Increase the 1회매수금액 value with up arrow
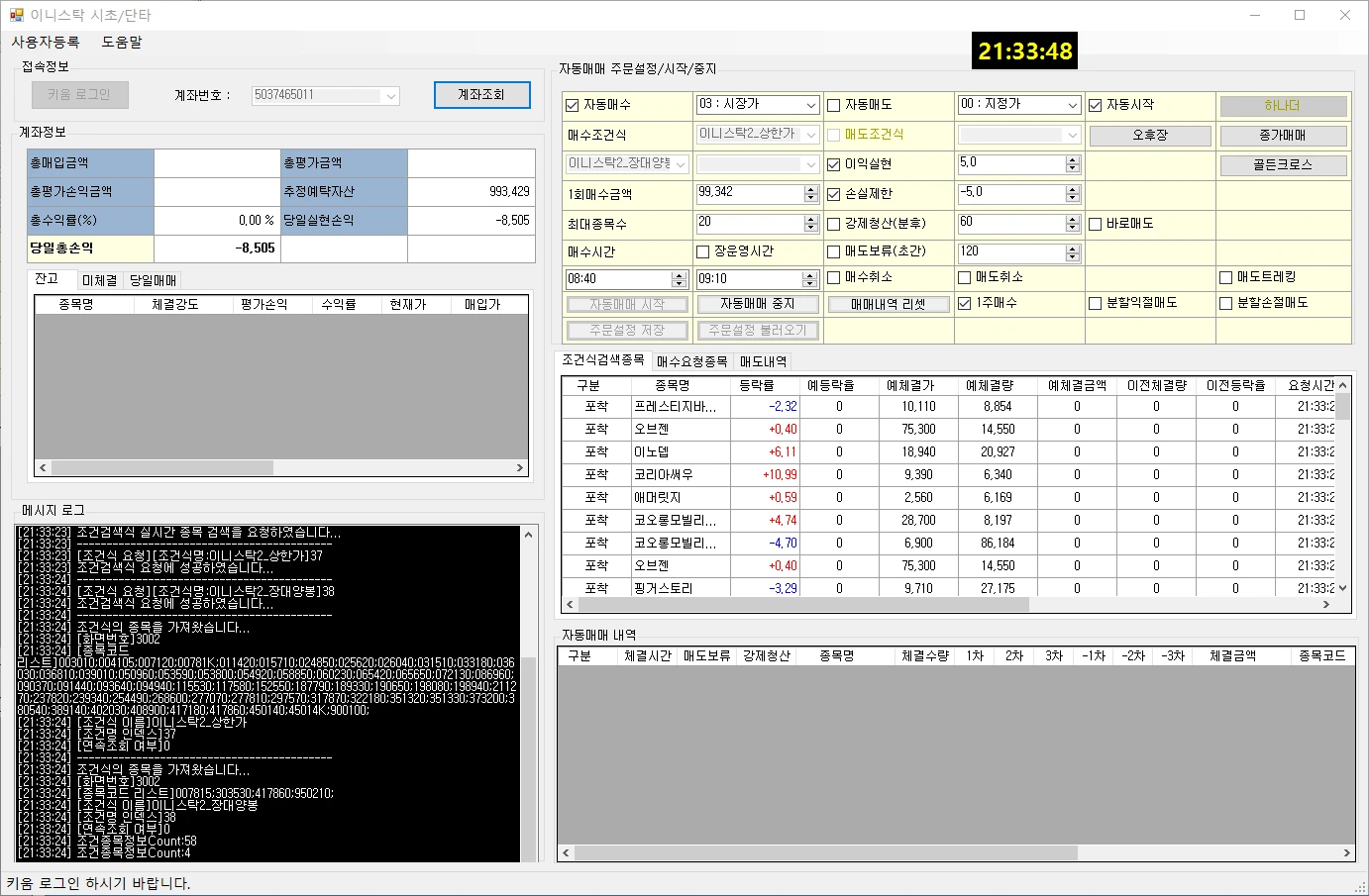 click(811, 189)
